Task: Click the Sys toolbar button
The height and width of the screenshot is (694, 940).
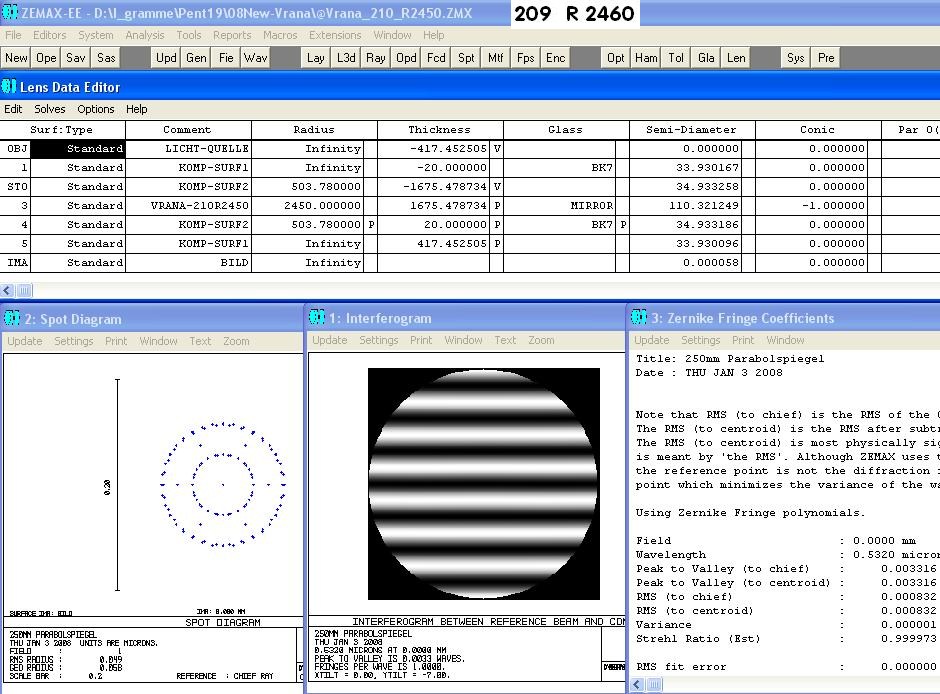Action: tap(796, 58)
